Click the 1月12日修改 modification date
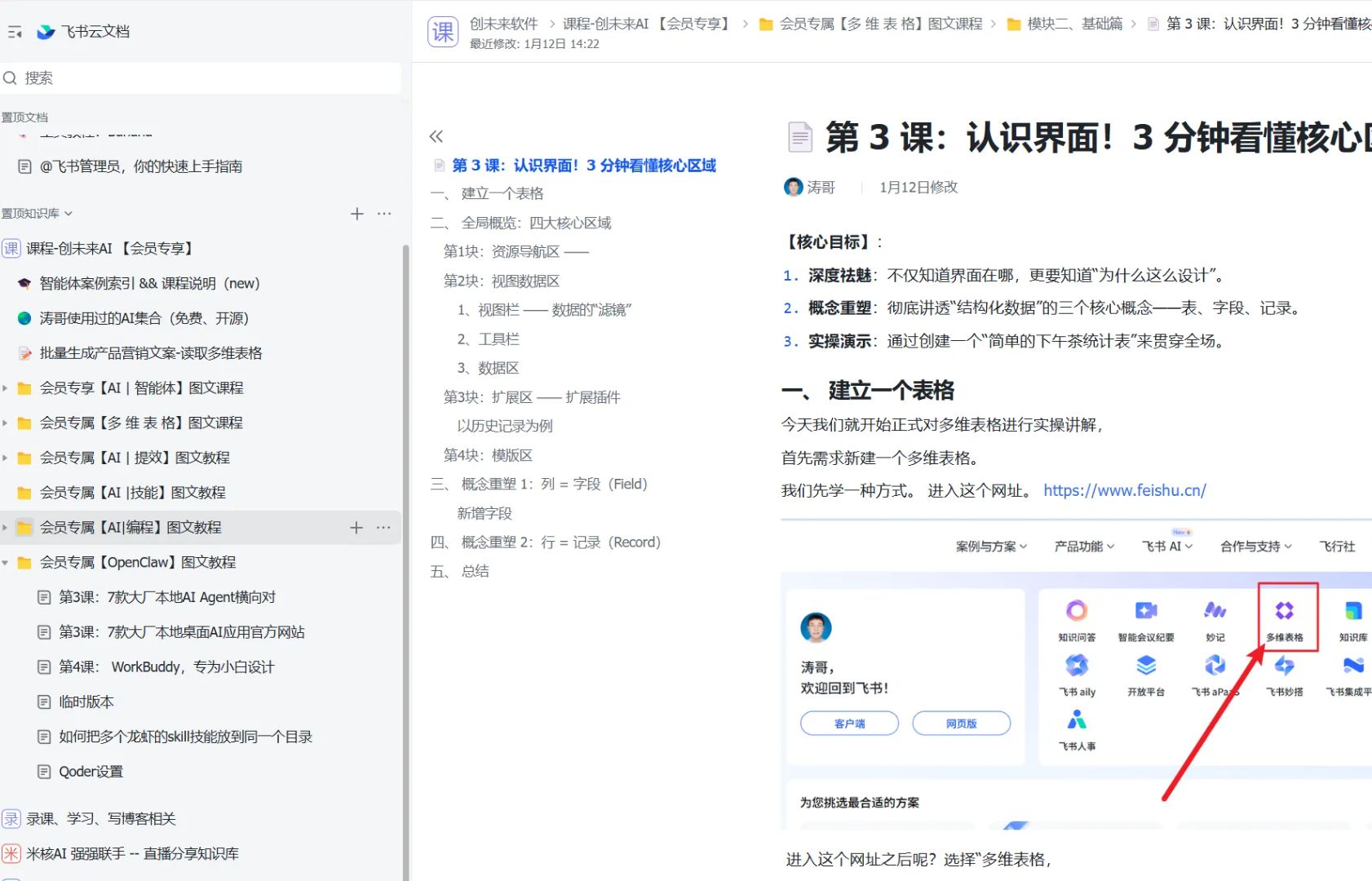 918,188
